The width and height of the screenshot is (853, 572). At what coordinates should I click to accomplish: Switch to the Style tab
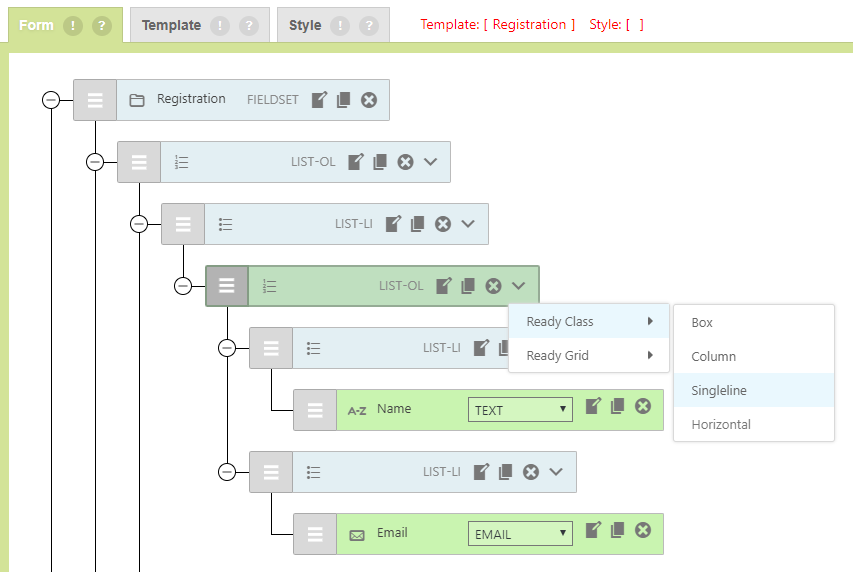click(x=305, y=25)
